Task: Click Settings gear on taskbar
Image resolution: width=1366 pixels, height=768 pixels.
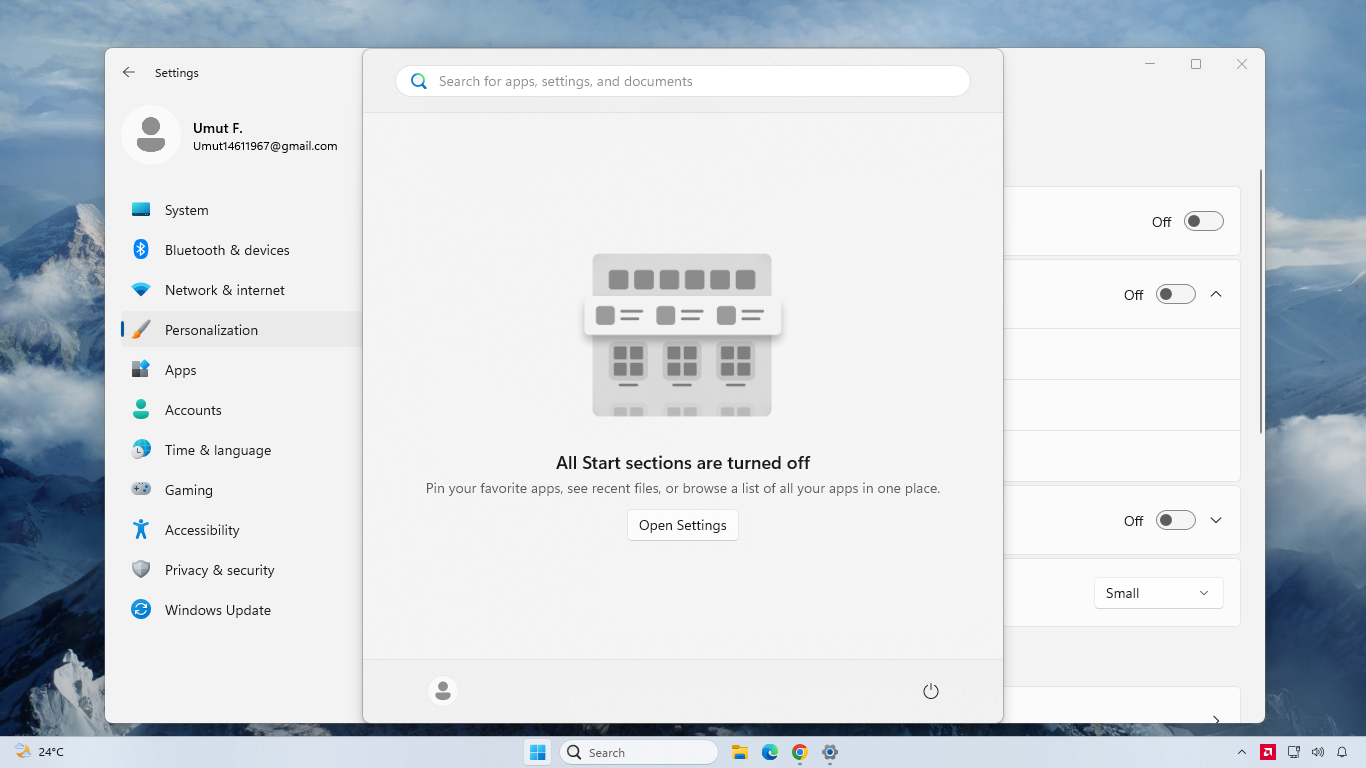Action: tap(830, 752)
